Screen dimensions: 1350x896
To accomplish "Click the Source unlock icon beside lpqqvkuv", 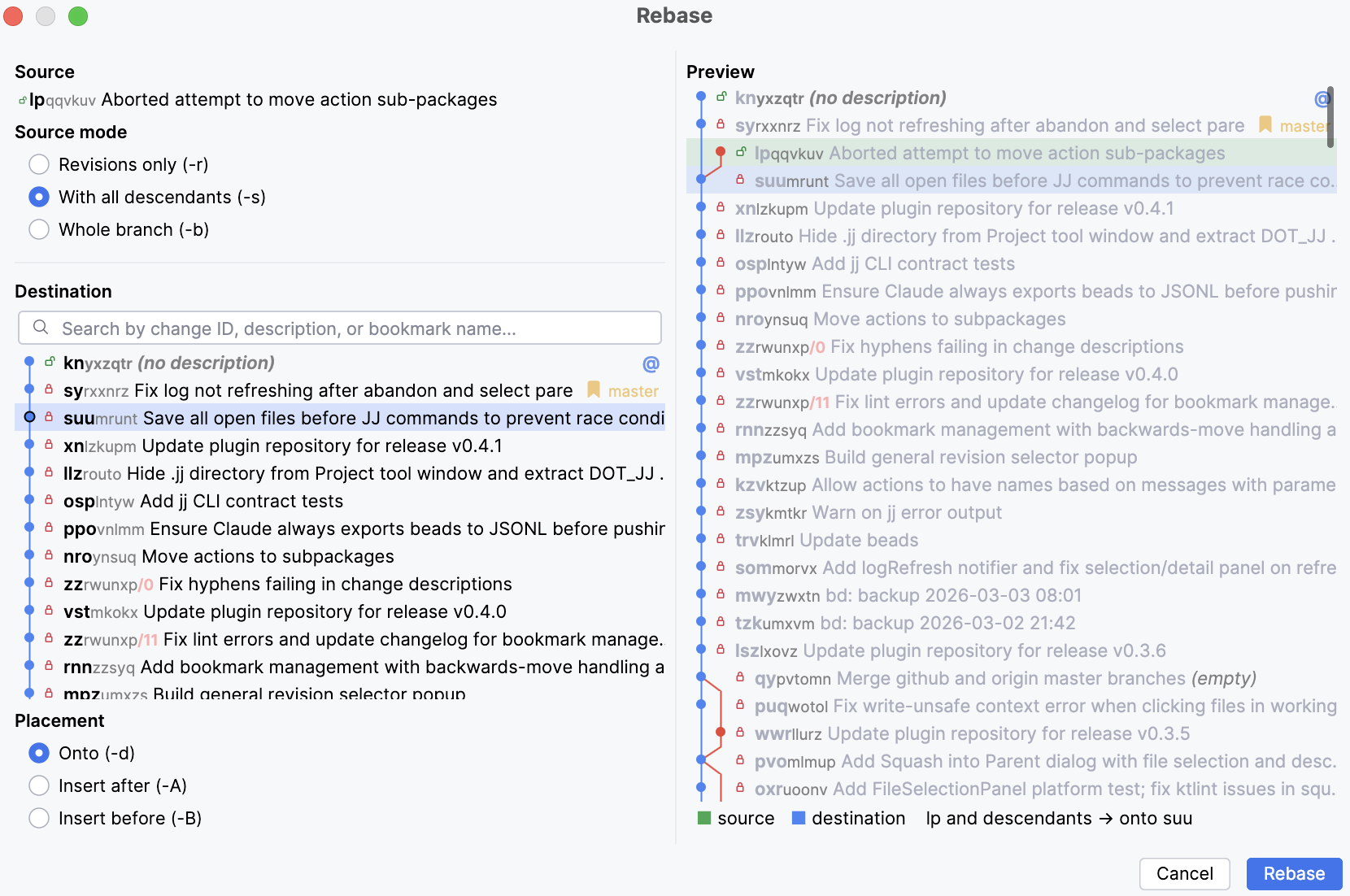I will click(22, 101).
